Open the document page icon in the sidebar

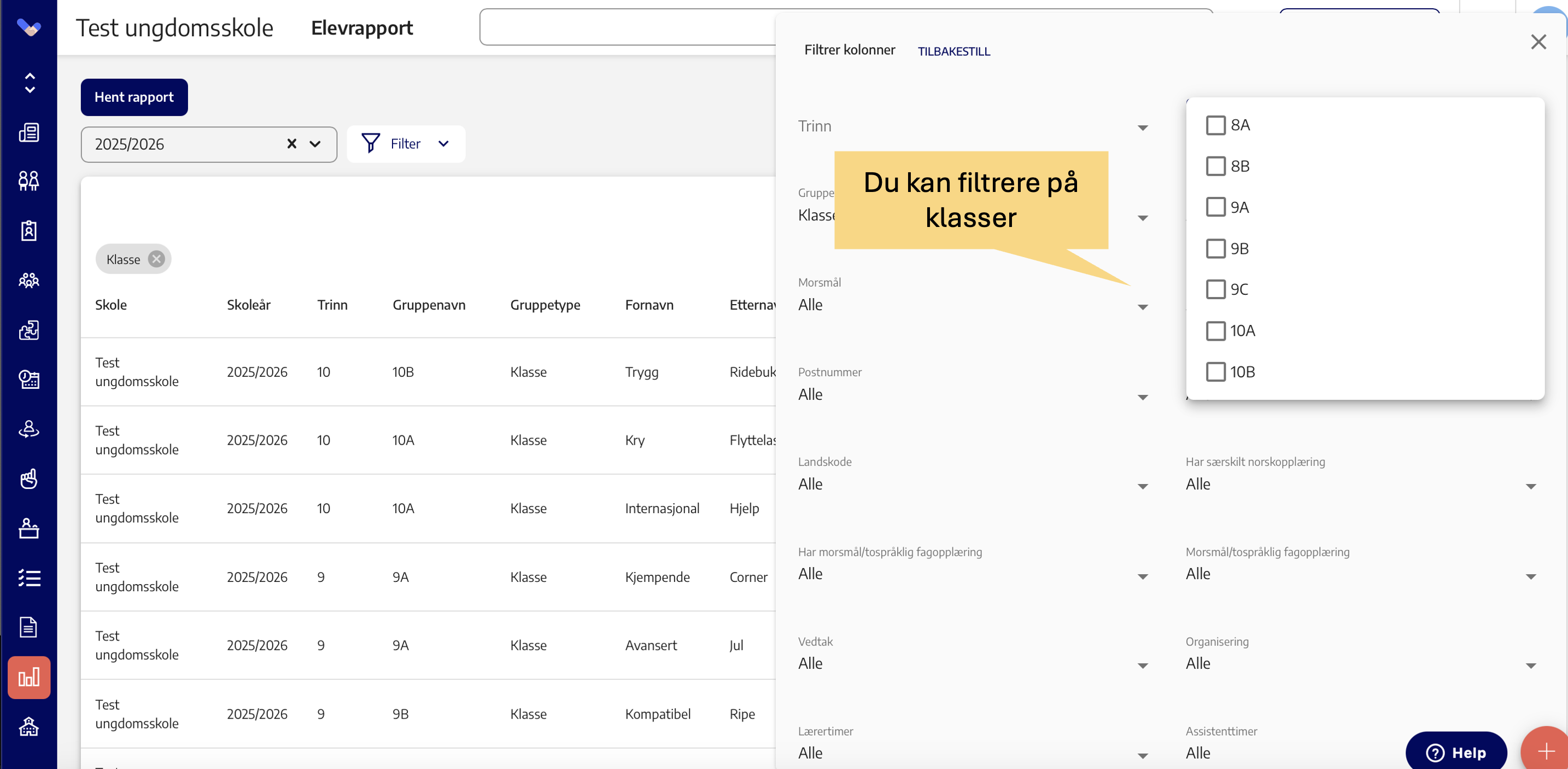pos(28,627)
